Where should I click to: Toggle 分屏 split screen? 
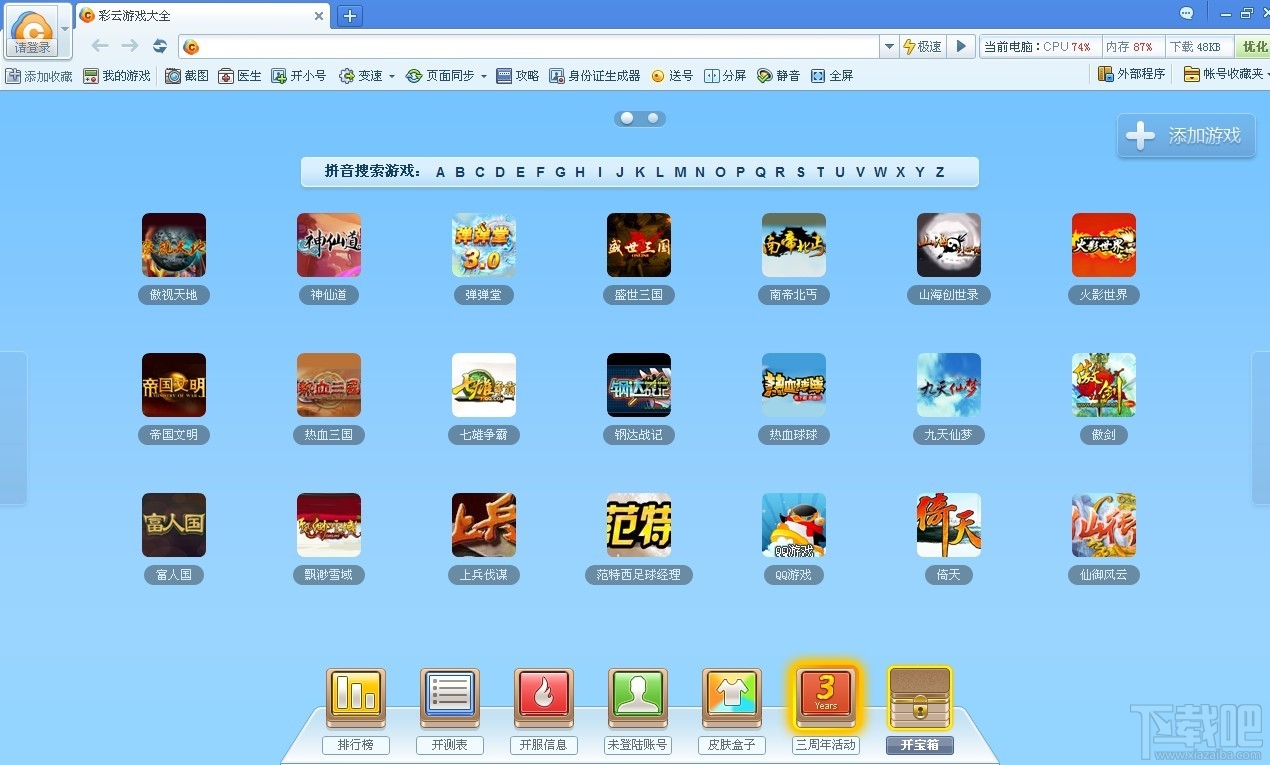click(726, 76)
